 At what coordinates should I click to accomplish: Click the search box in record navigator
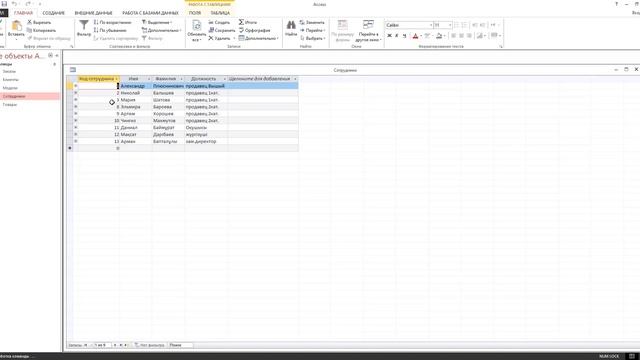(181, 345)
